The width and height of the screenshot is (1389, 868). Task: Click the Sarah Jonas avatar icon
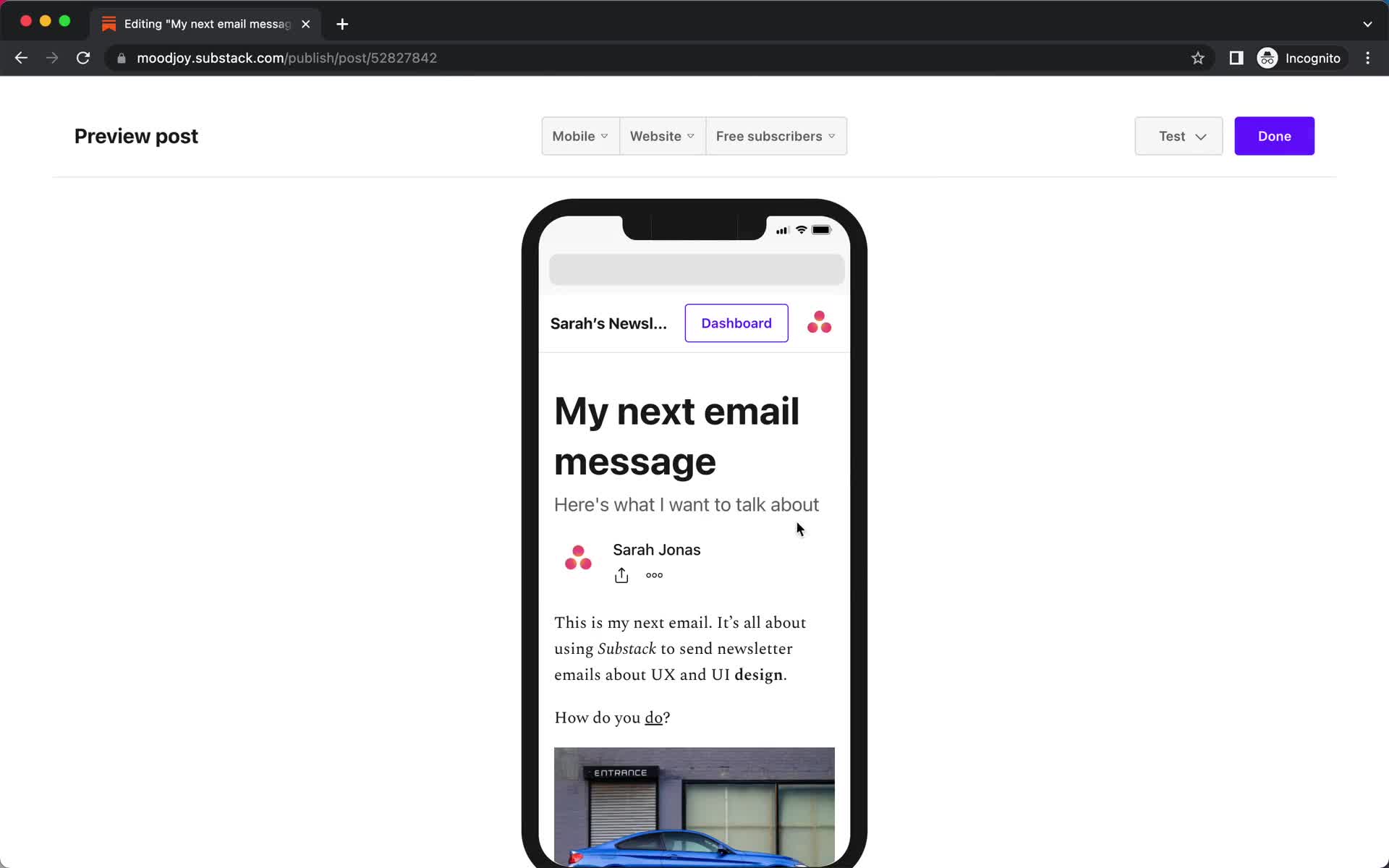(578, 558)
